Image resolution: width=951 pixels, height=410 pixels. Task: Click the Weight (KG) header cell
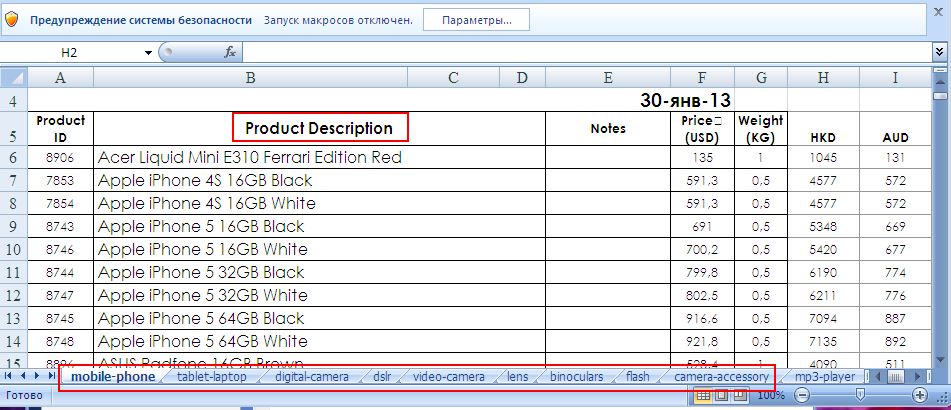click(x=761, y=129)
